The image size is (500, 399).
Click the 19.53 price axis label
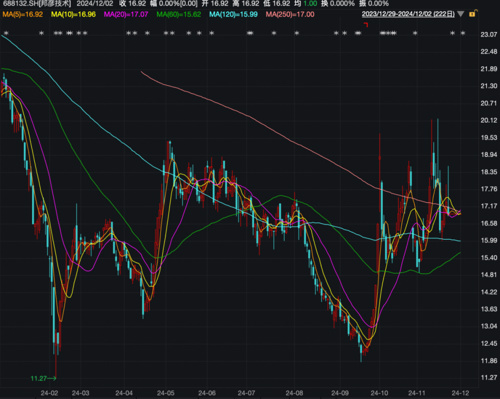tap(489, 137)
